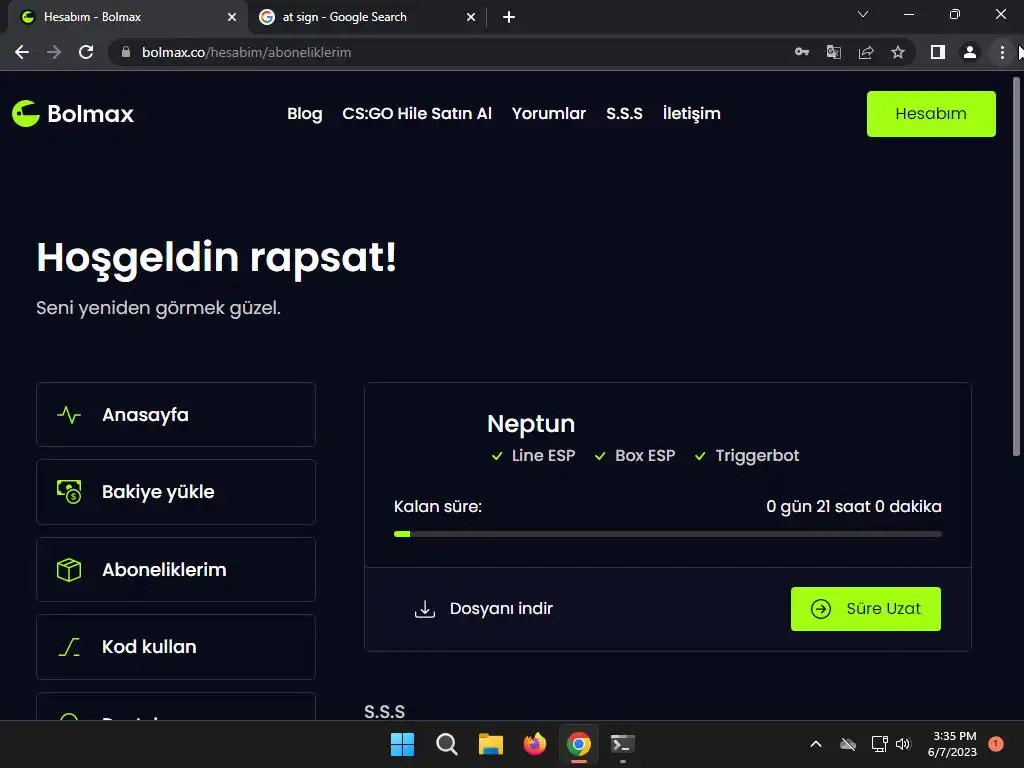Open Windows Start menu

[x=402, y=744]
